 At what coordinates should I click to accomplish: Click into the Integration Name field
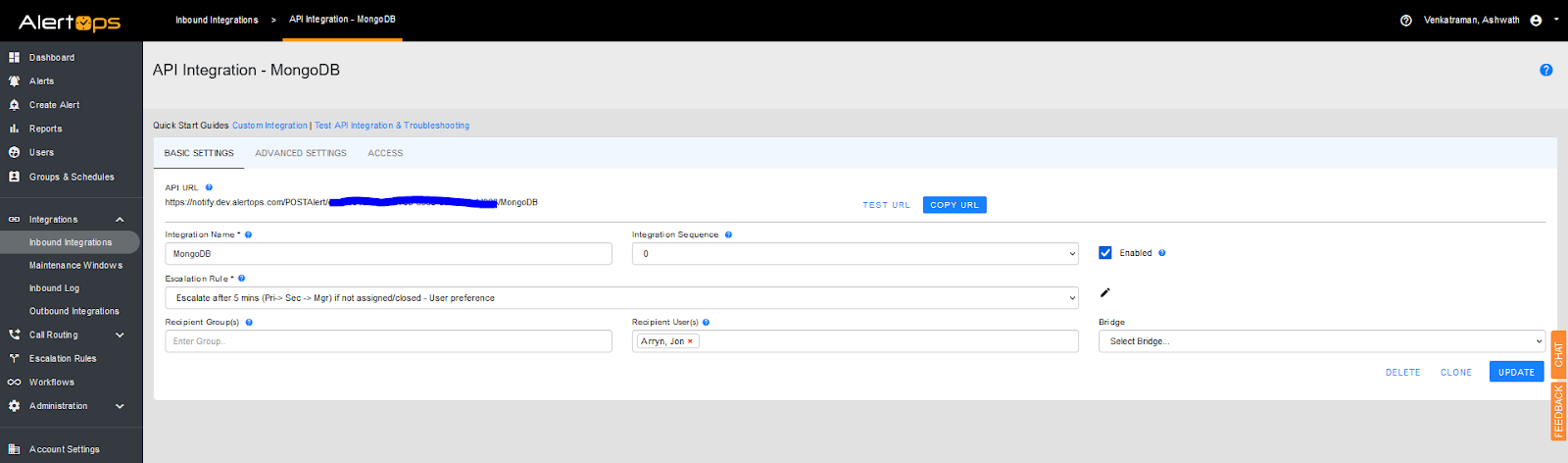[388, 254]
